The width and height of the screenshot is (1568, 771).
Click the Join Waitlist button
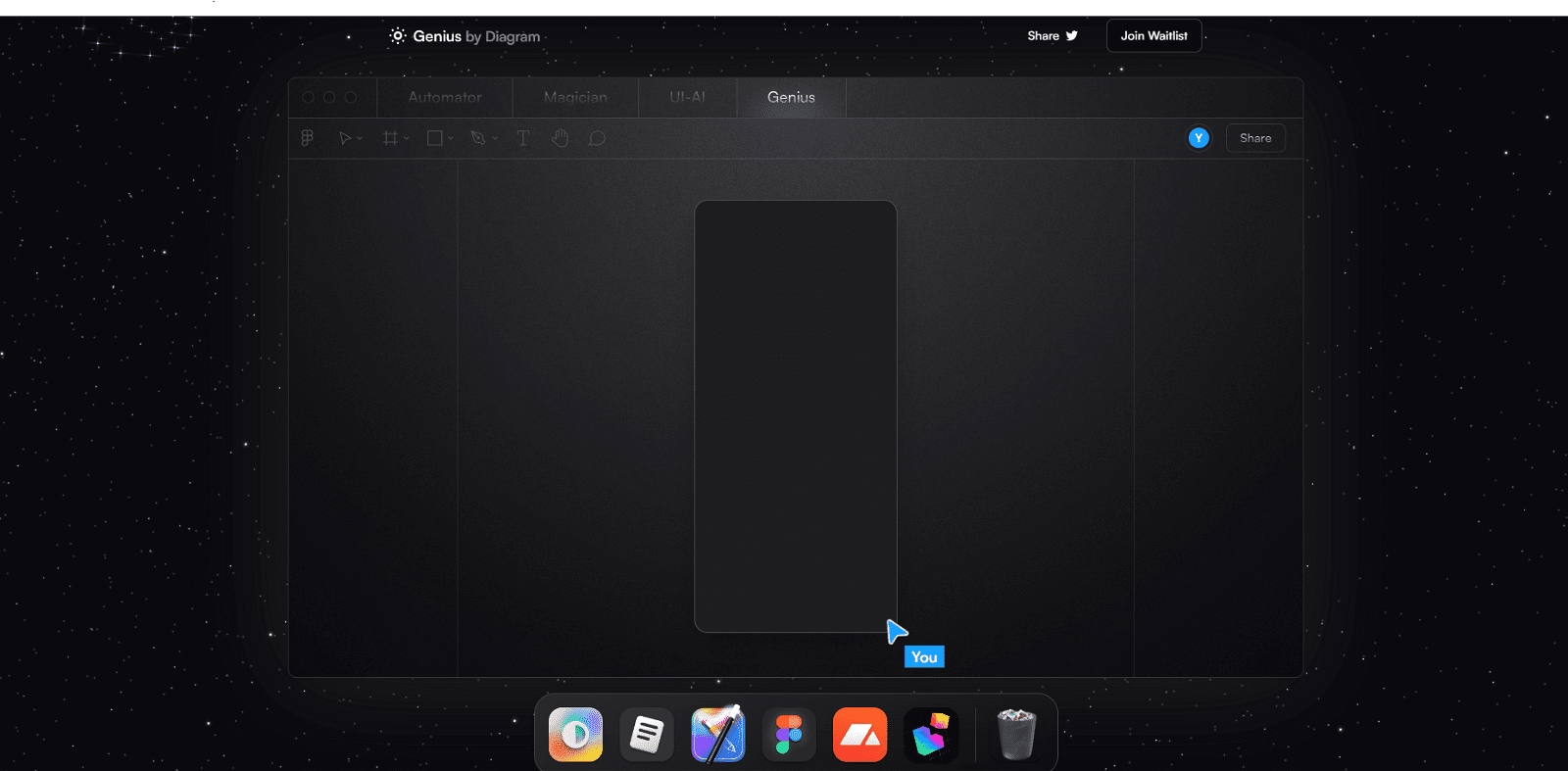click(x=1153, y=35)
